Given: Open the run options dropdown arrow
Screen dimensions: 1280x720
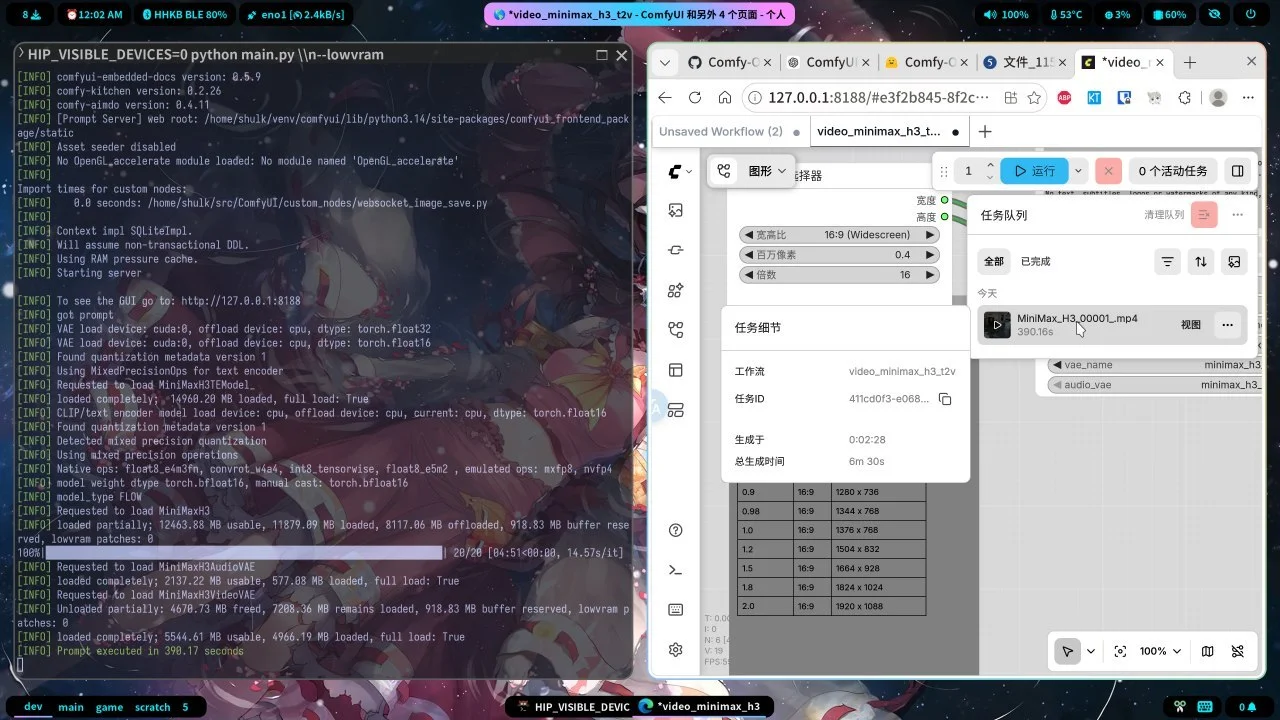Looking at the screenshot, I should pyautogui.click(x=1078, y=171).
